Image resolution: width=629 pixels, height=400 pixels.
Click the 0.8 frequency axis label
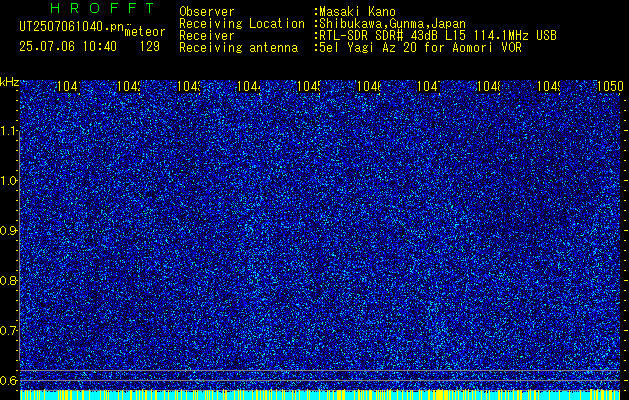coord(10,280)
